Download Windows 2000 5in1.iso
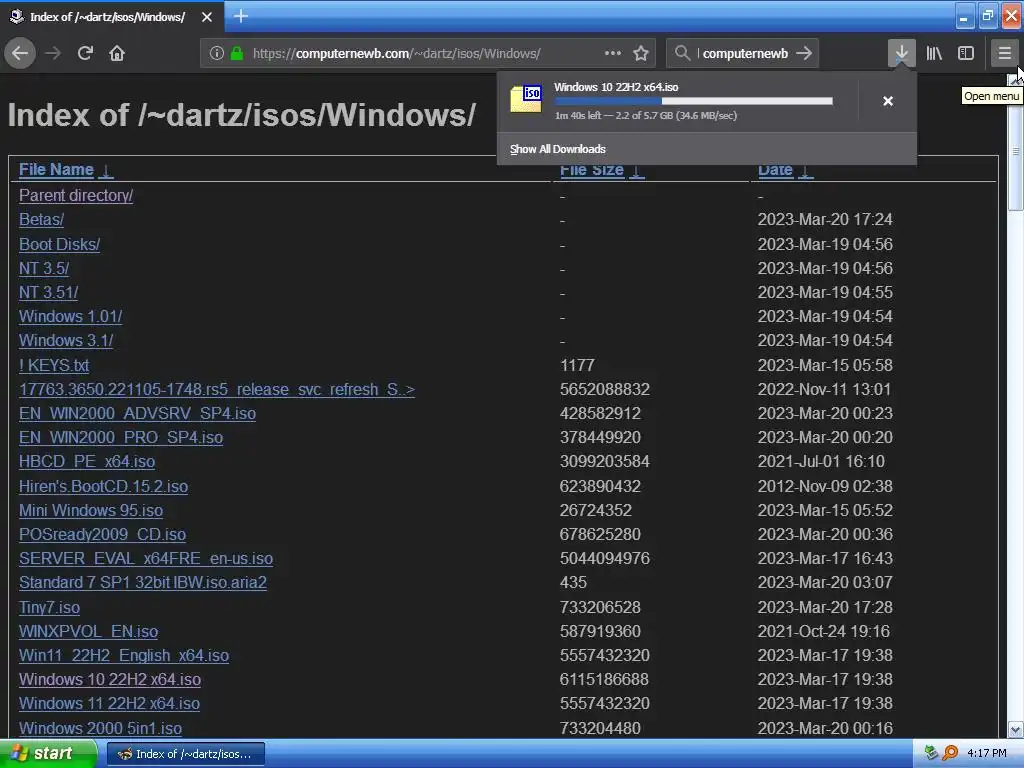 101,728
